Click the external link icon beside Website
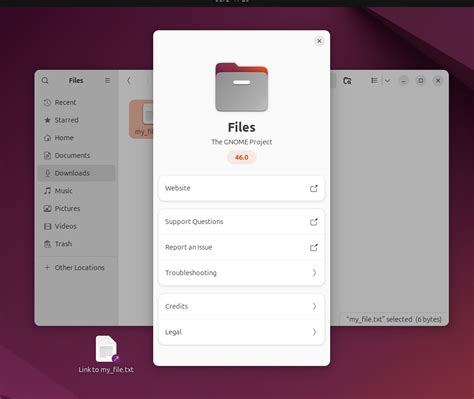The height and width of the screenshot is (399, 474). coord(314,188)
